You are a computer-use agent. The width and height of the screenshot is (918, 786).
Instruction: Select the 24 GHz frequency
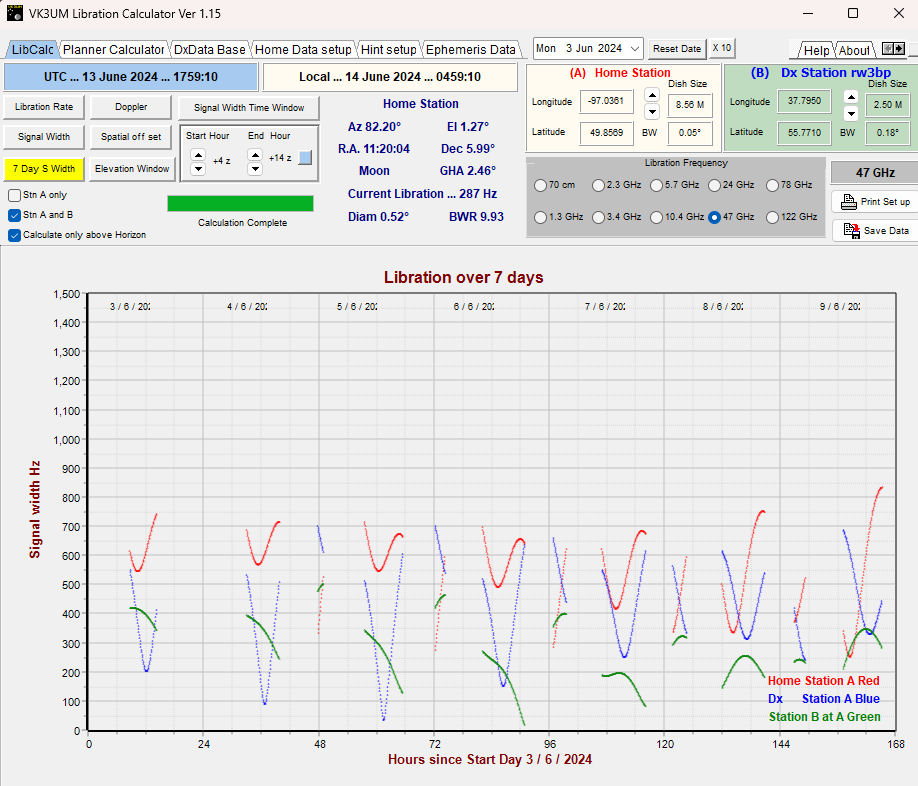tap(714, 186)
